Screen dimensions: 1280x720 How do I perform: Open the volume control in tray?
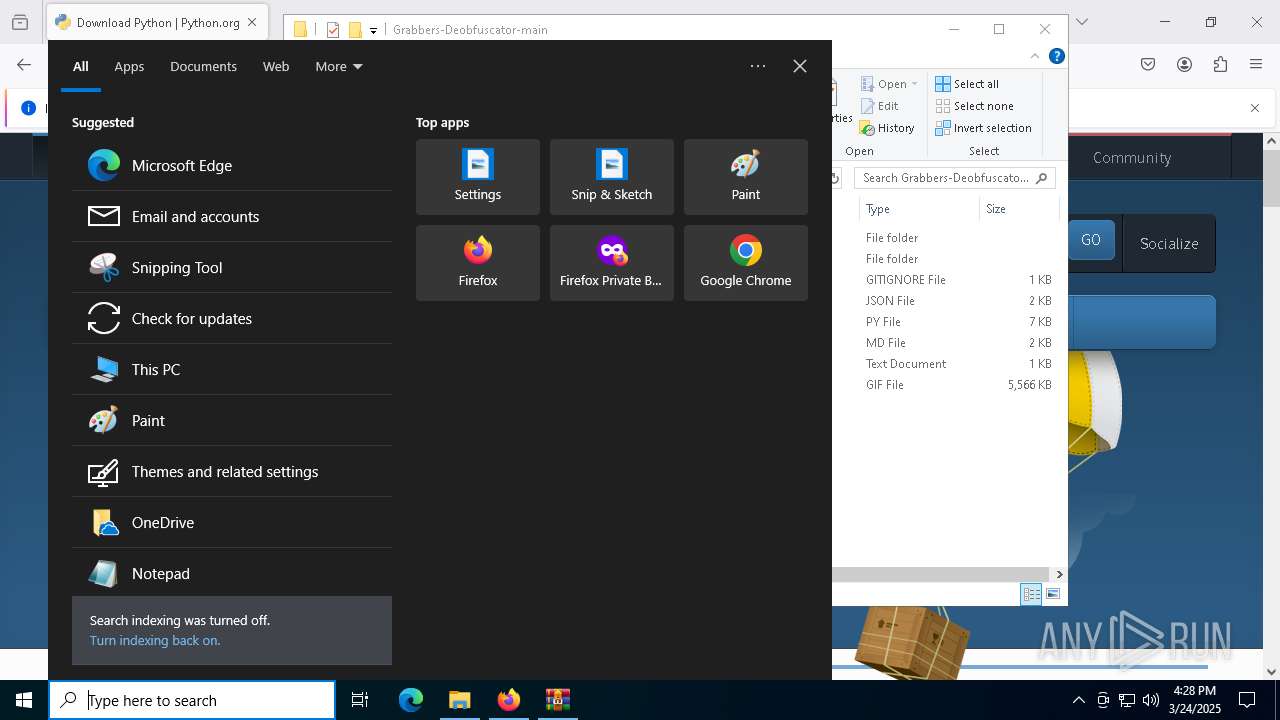[x=1151, y=700]
